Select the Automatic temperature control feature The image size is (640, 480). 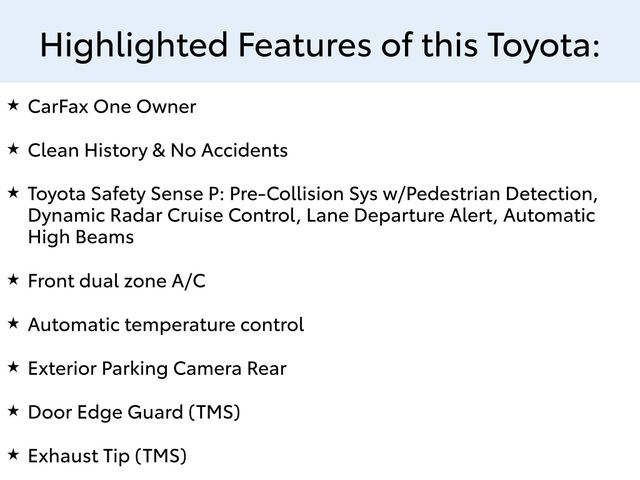tap(166, 325)
